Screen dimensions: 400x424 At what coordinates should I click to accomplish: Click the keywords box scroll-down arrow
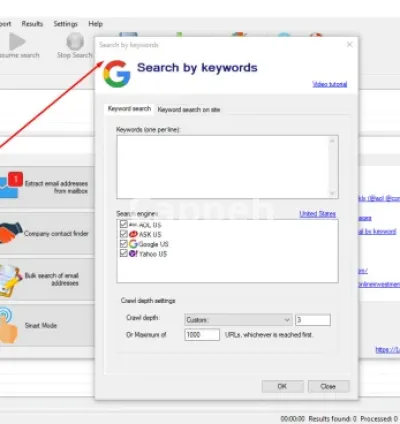(x=332, y=193)
